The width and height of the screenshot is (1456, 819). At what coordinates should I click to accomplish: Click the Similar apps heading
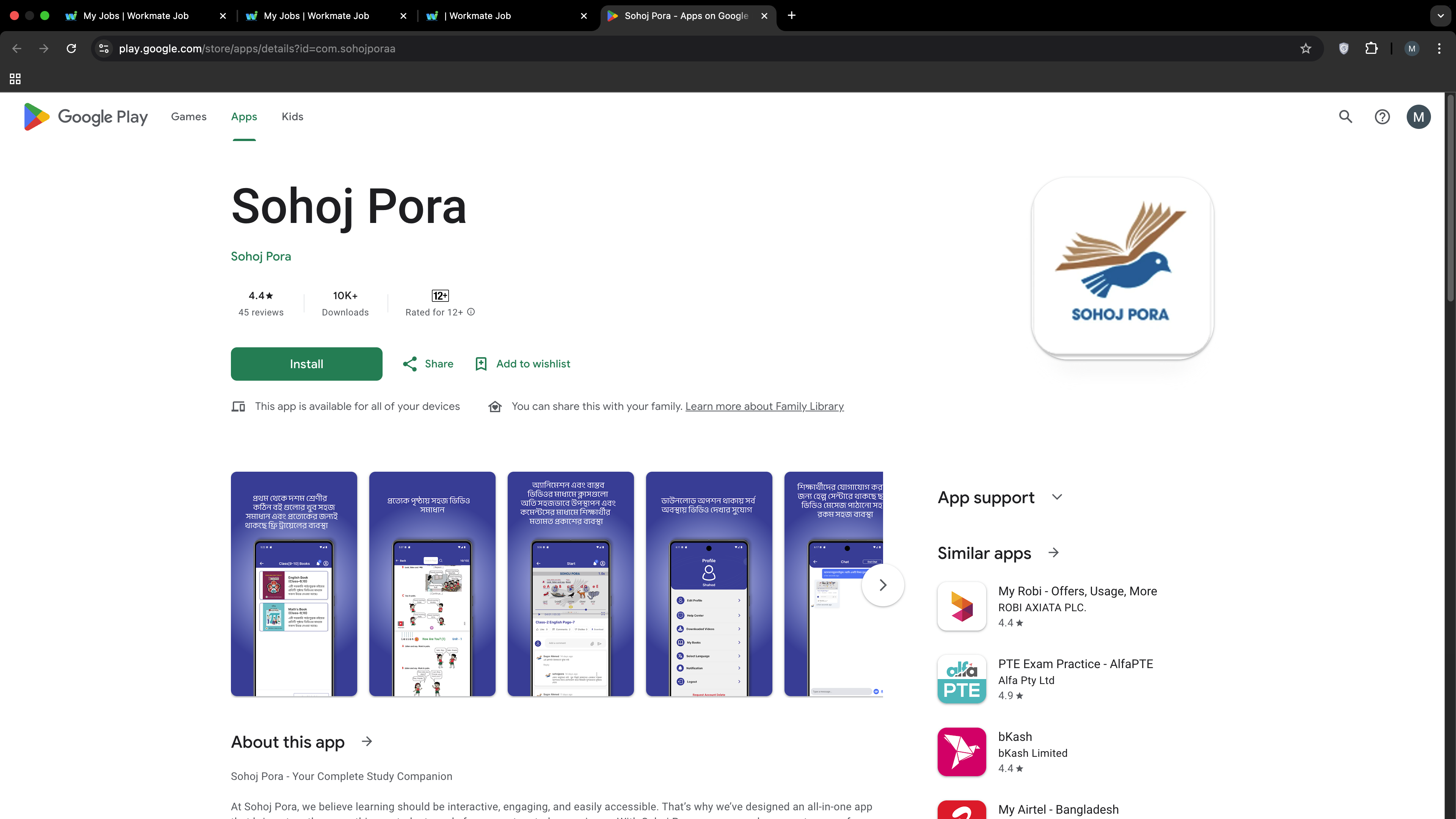pos(984,553)
